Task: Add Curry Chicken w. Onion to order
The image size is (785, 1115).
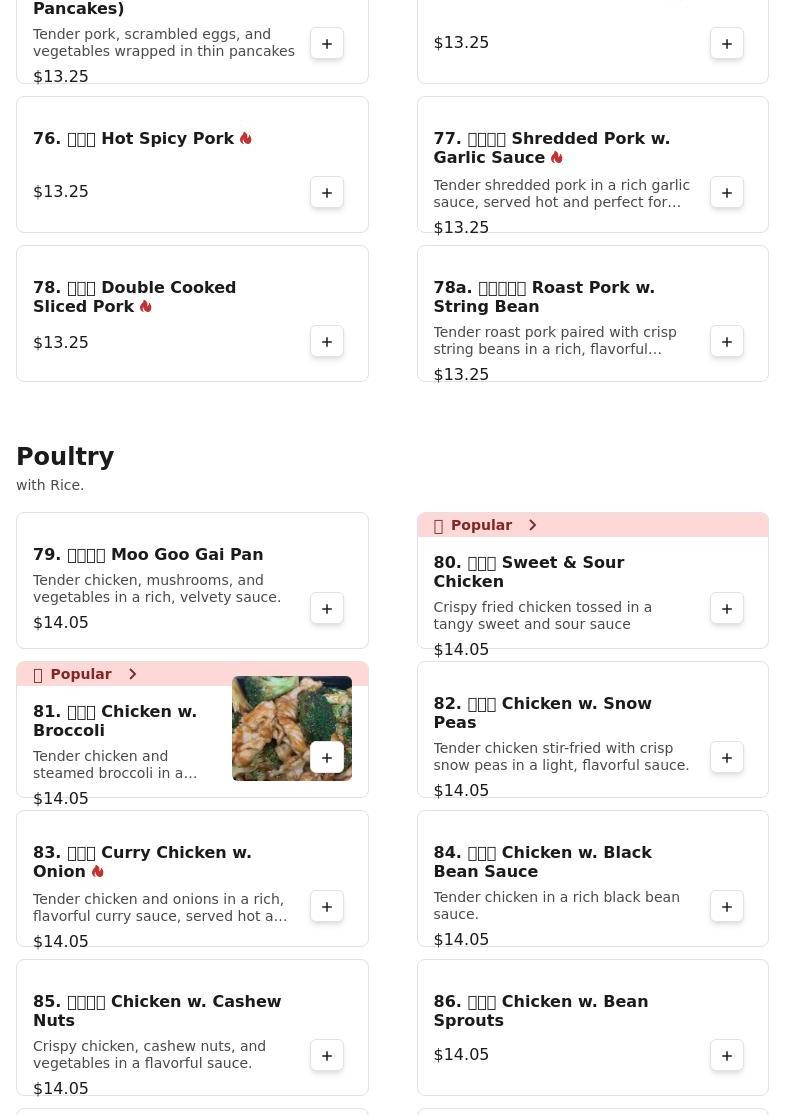Action: pos(327,906)
